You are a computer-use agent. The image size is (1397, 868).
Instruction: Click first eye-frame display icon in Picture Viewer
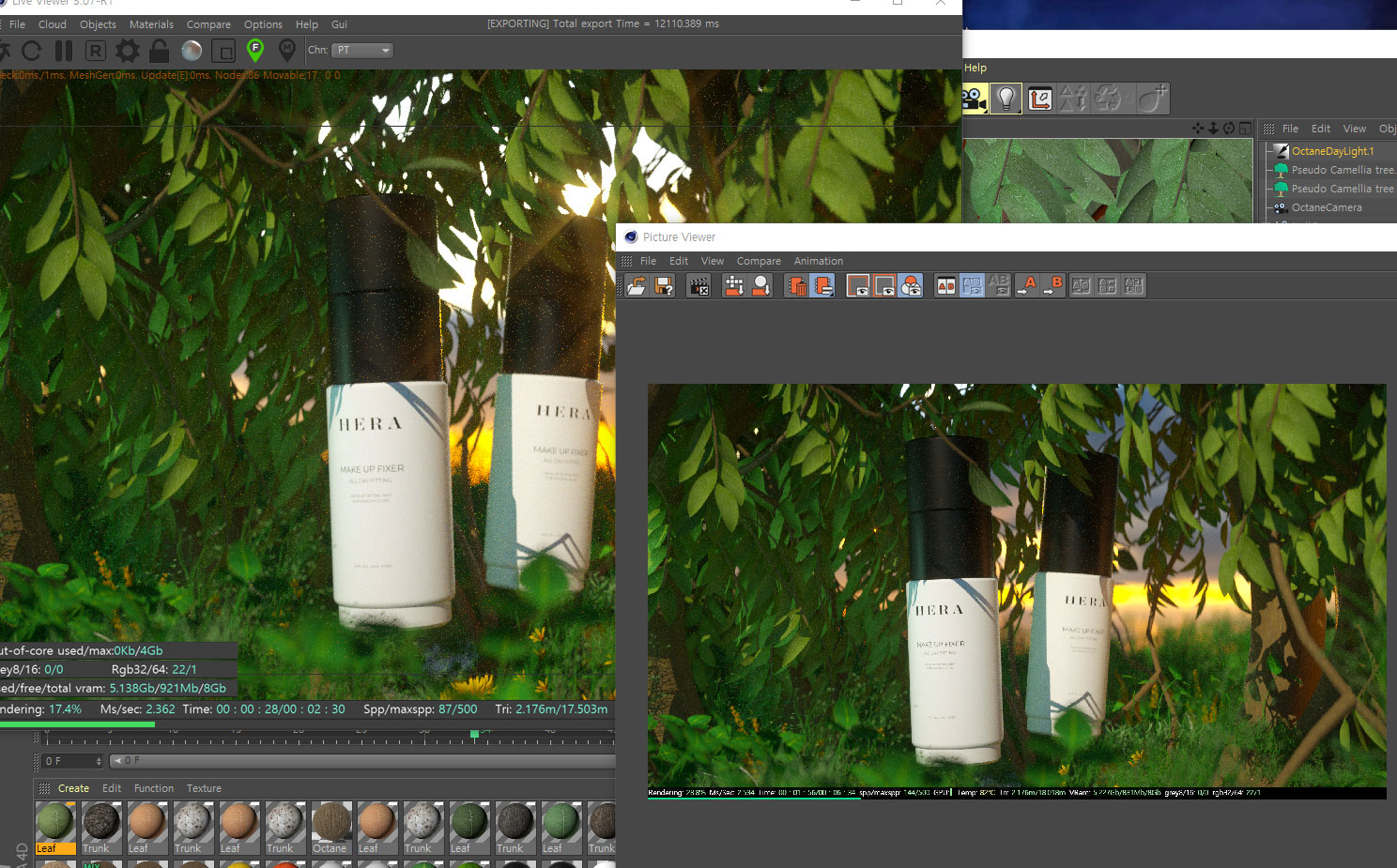(x=858, y=285)
